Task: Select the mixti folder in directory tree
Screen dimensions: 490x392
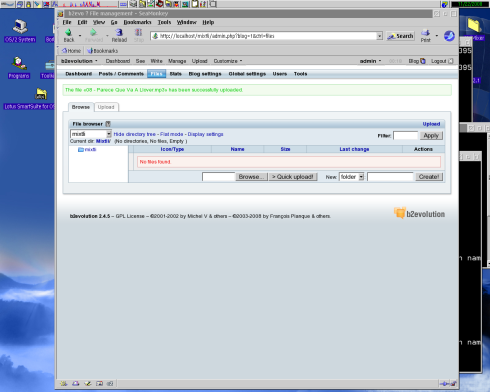Action: pyautogui.click(x=87, y=150)
